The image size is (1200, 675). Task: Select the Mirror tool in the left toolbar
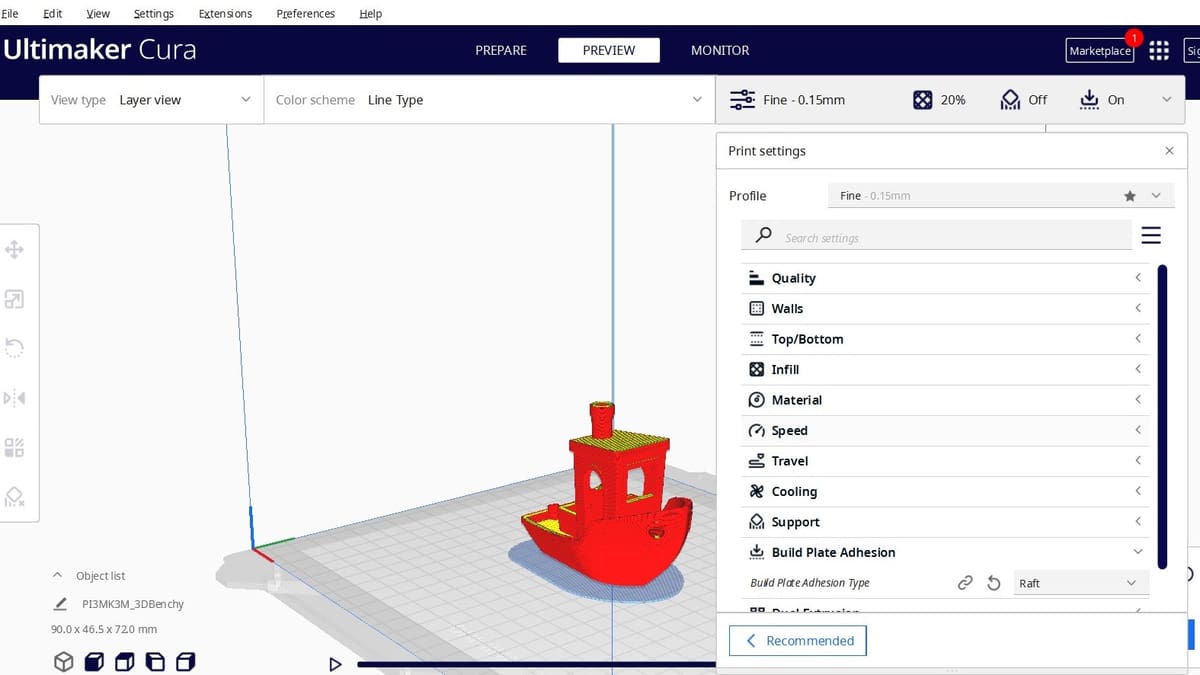(15, 398)
